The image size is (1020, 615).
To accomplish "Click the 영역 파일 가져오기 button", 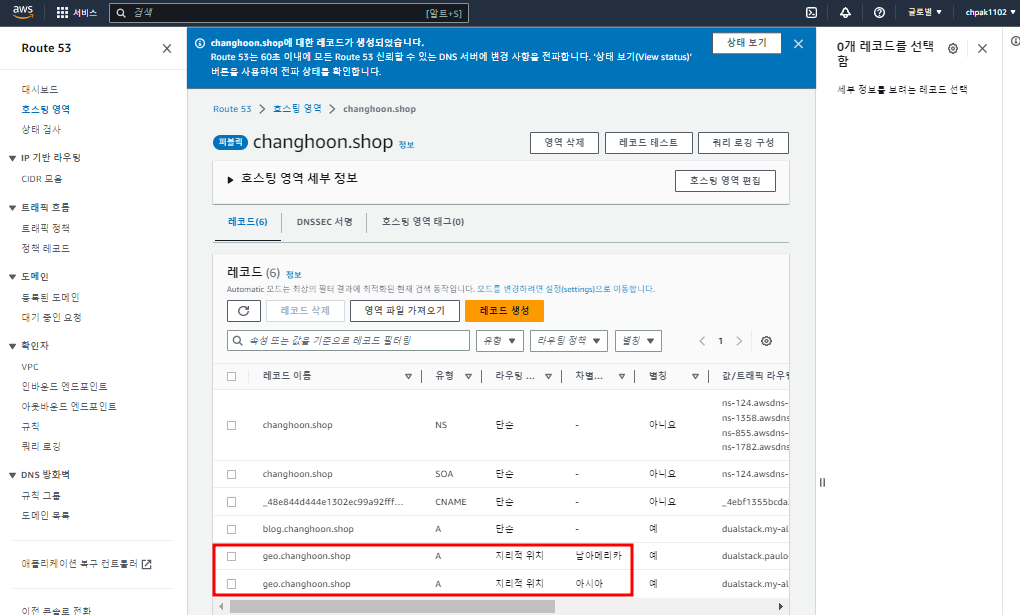I will [x=405, y=310].
